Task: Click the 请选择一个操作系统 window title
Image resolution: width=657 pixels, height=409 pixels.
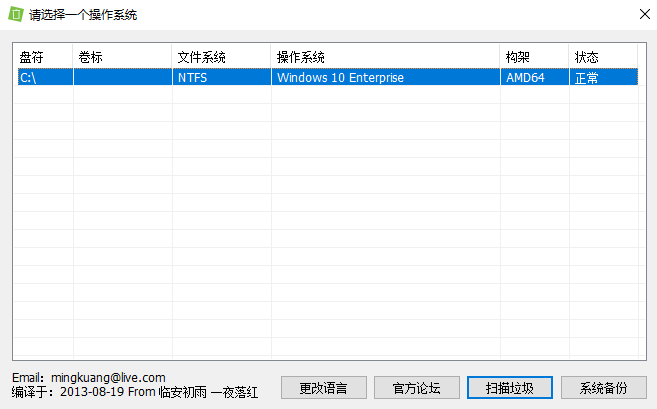Action: point(83,15)
